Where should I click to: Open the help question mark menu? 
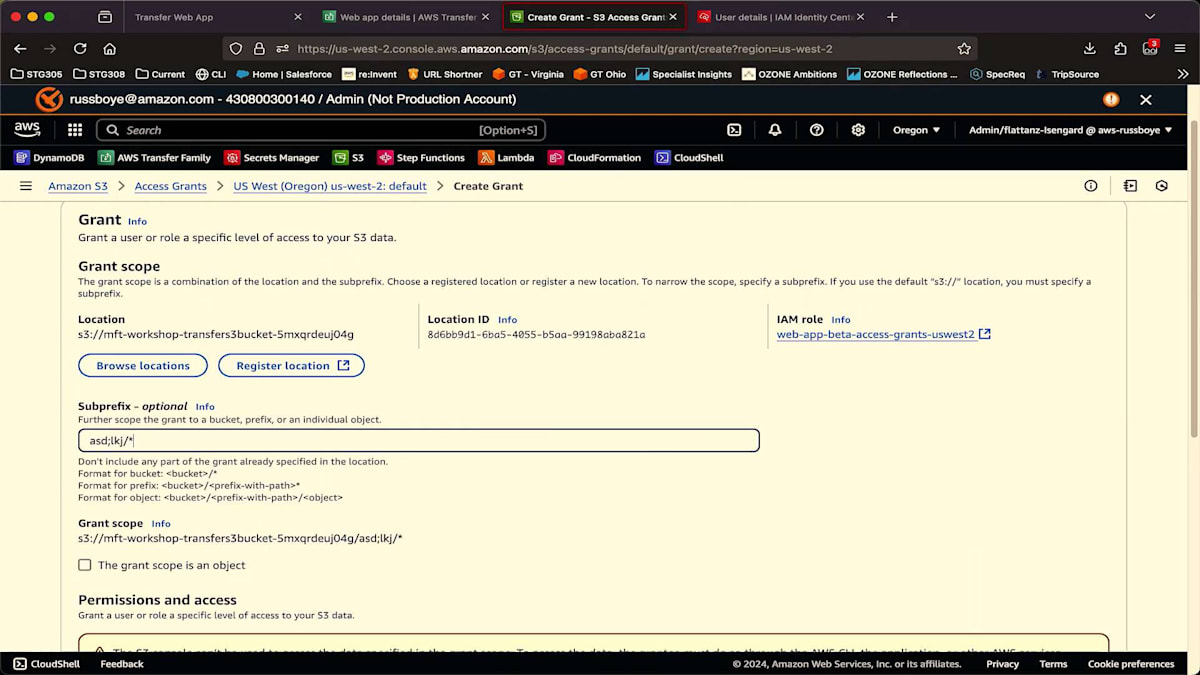pos(817,130)
